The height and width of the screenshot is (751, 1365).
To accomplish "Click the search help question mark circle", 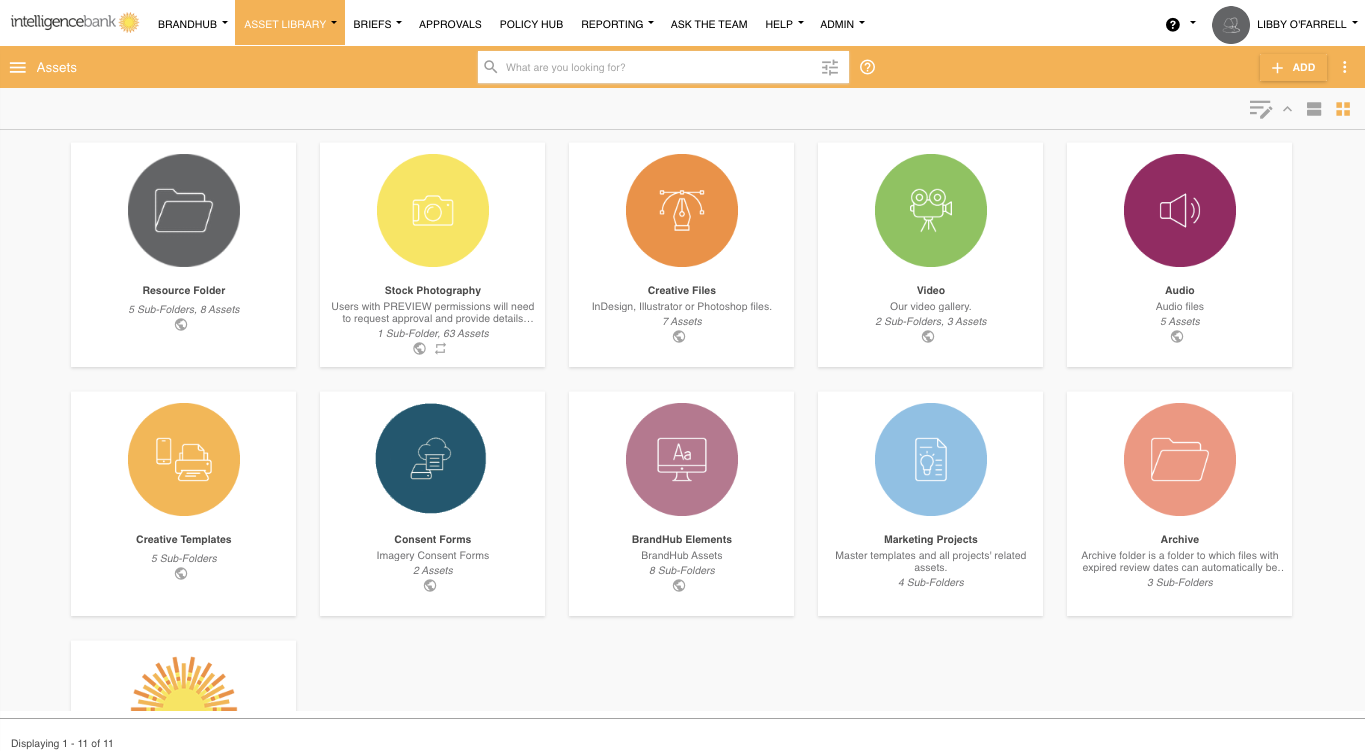I will 868,67.
